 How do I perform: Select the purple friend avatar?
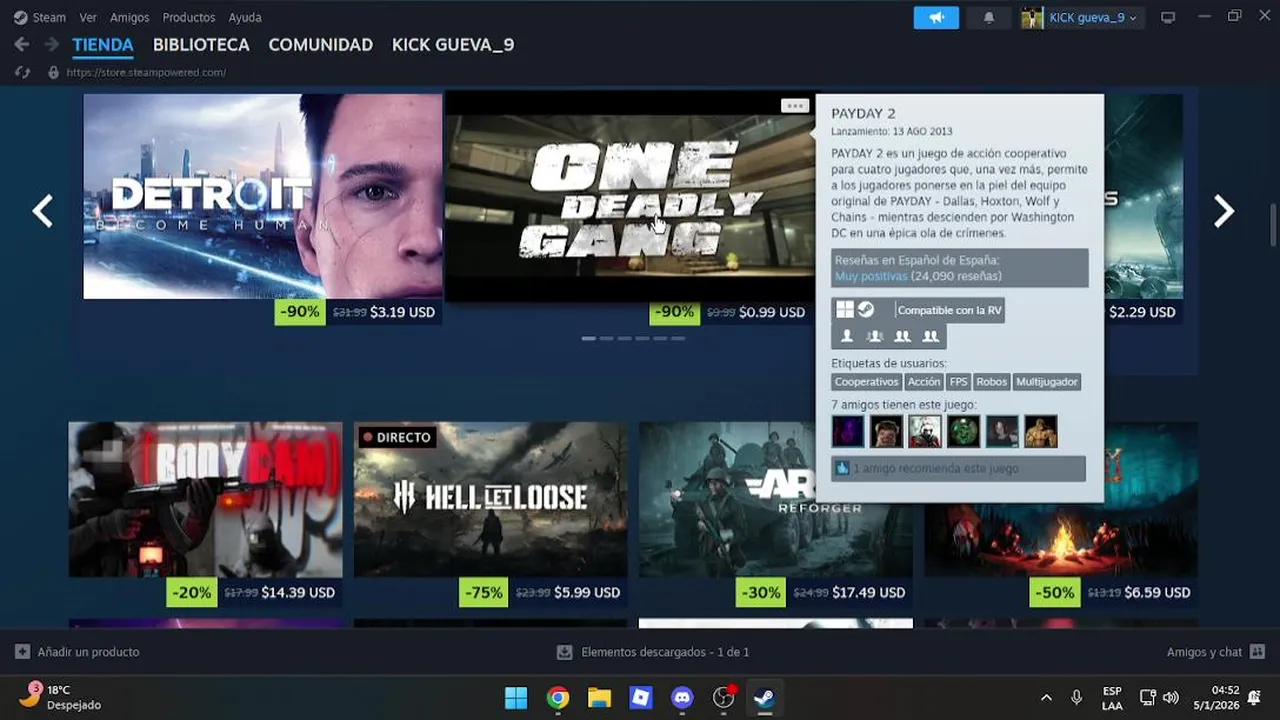(x=848, y=432)
